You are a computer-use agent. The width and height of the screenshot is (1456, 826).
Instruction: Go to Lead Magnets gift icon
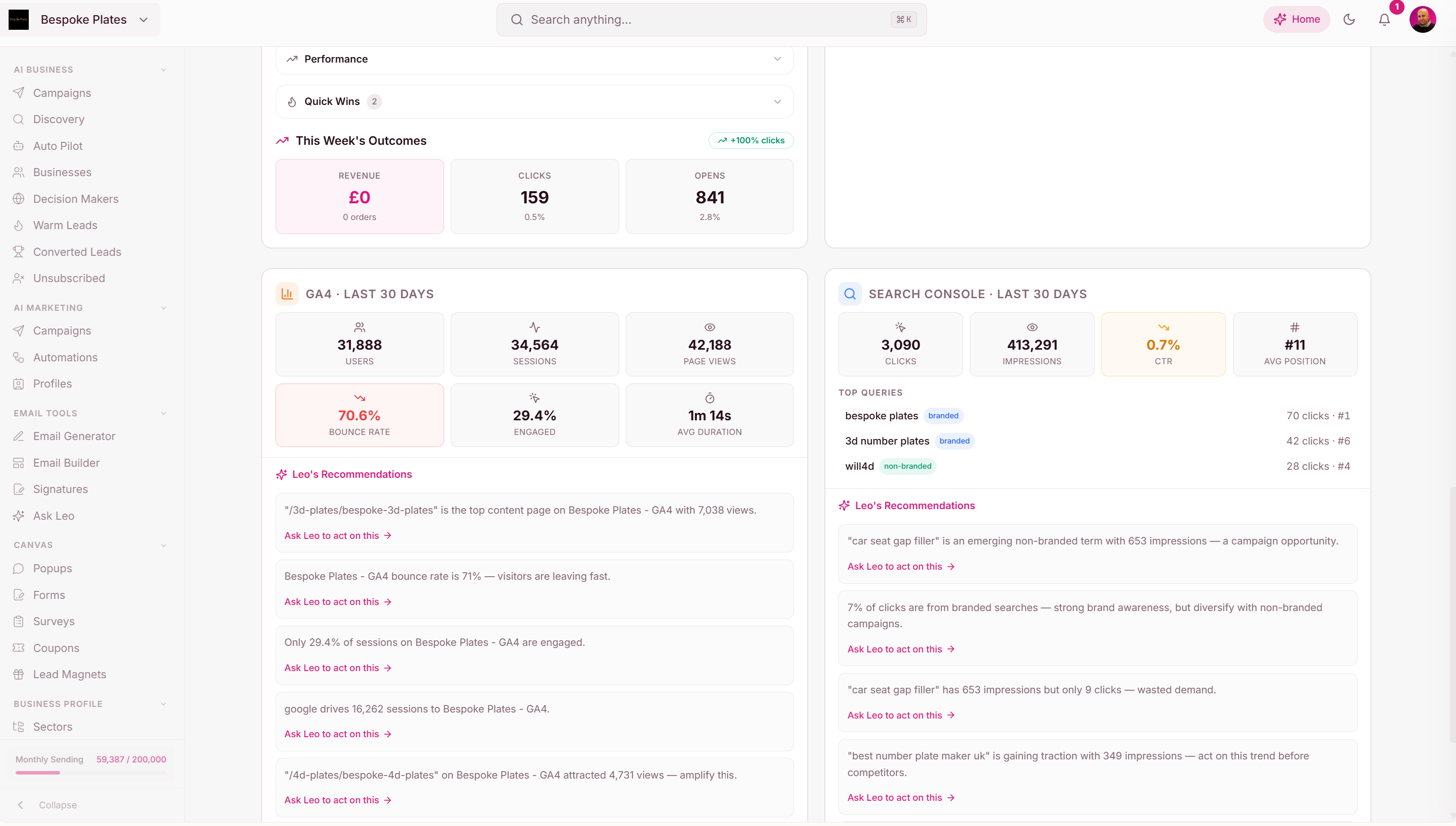19,674
